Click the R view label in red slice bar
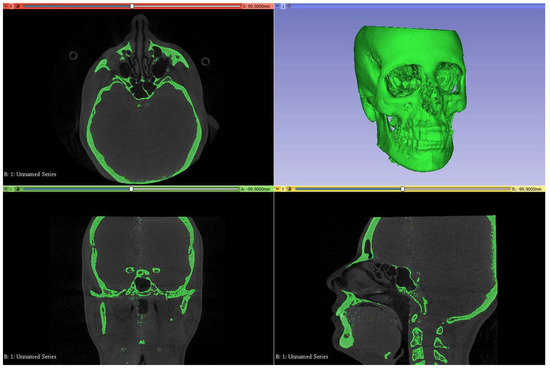This screenshot has height=370, width=550. point(11,6)
